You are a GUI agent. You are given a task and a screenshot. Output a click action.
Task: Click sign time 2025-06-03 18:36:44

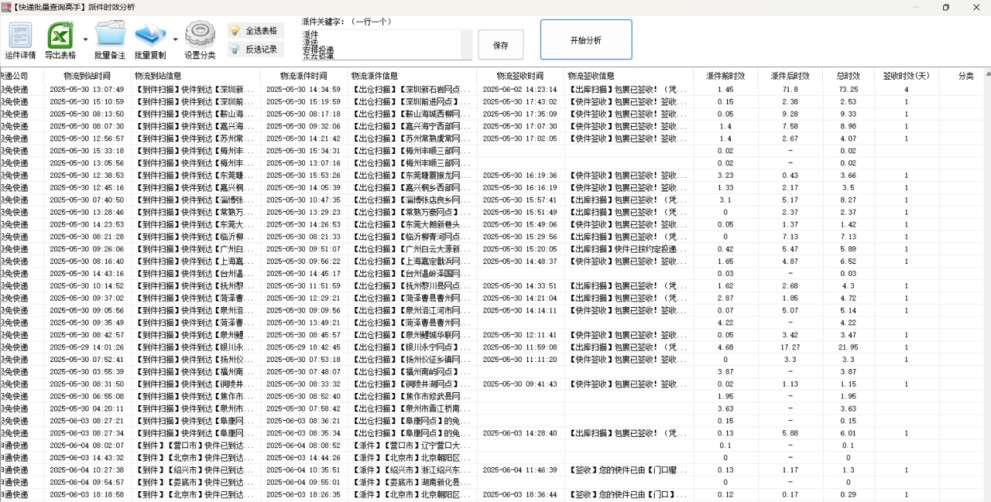[520, 494]
